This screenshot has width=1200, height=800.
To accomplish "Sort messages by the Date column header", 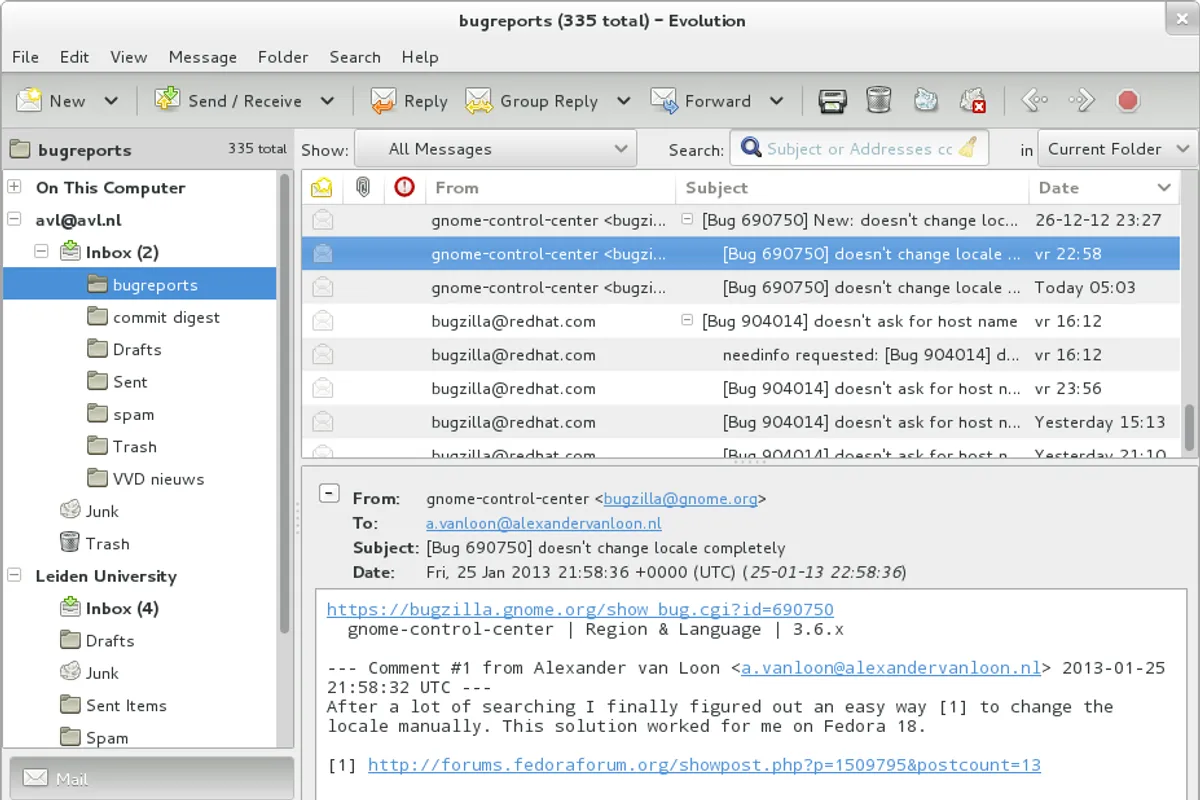I will [1104, 187].
